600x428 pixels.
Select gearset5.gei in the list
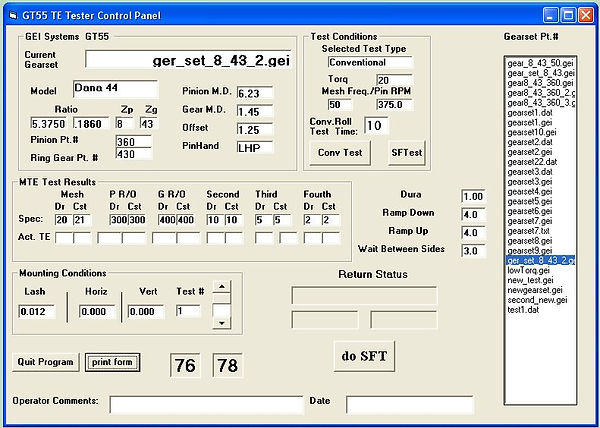540,202
